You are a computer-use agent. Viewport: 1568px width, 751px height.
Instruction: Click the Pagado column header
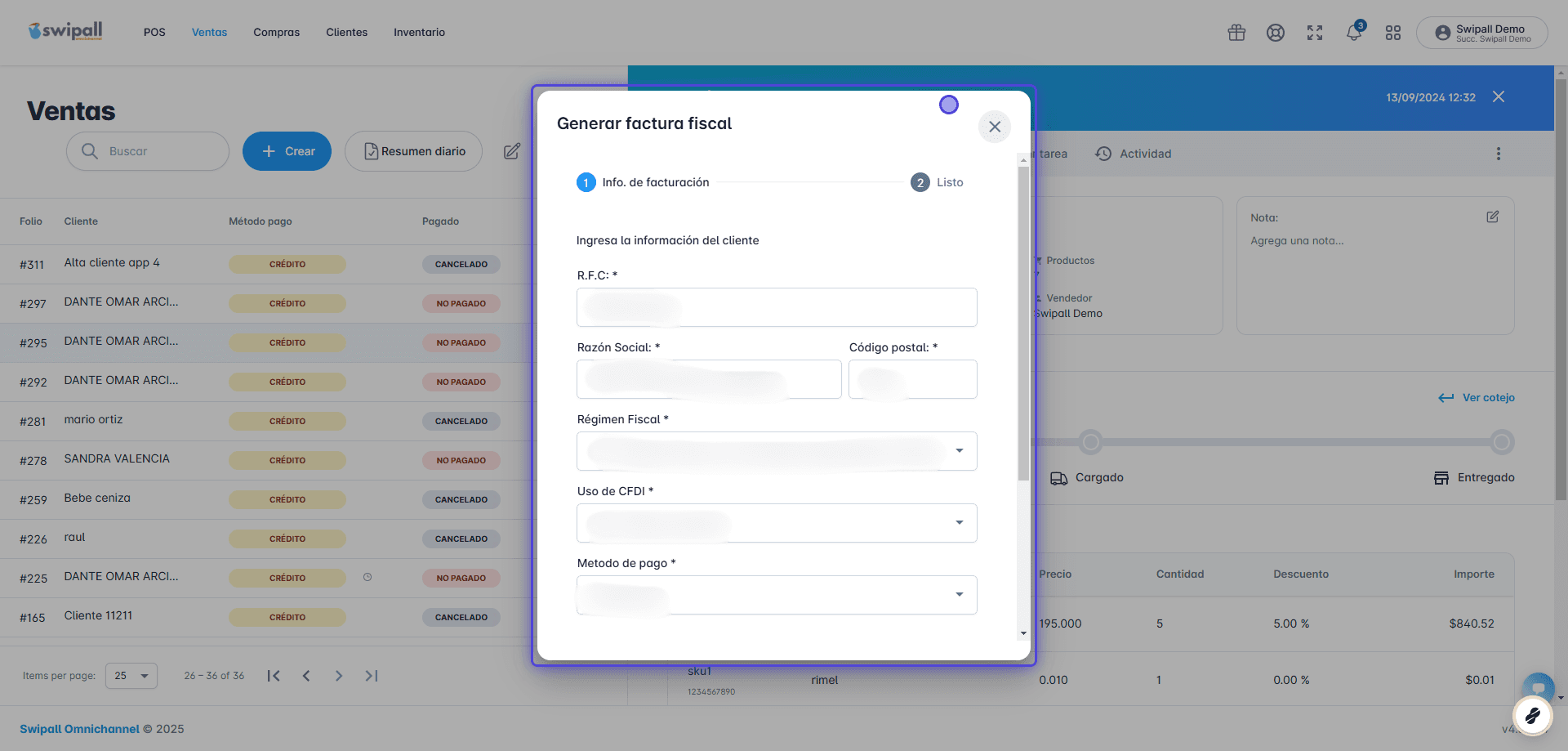pyautogui.click(x=440, y=221)
